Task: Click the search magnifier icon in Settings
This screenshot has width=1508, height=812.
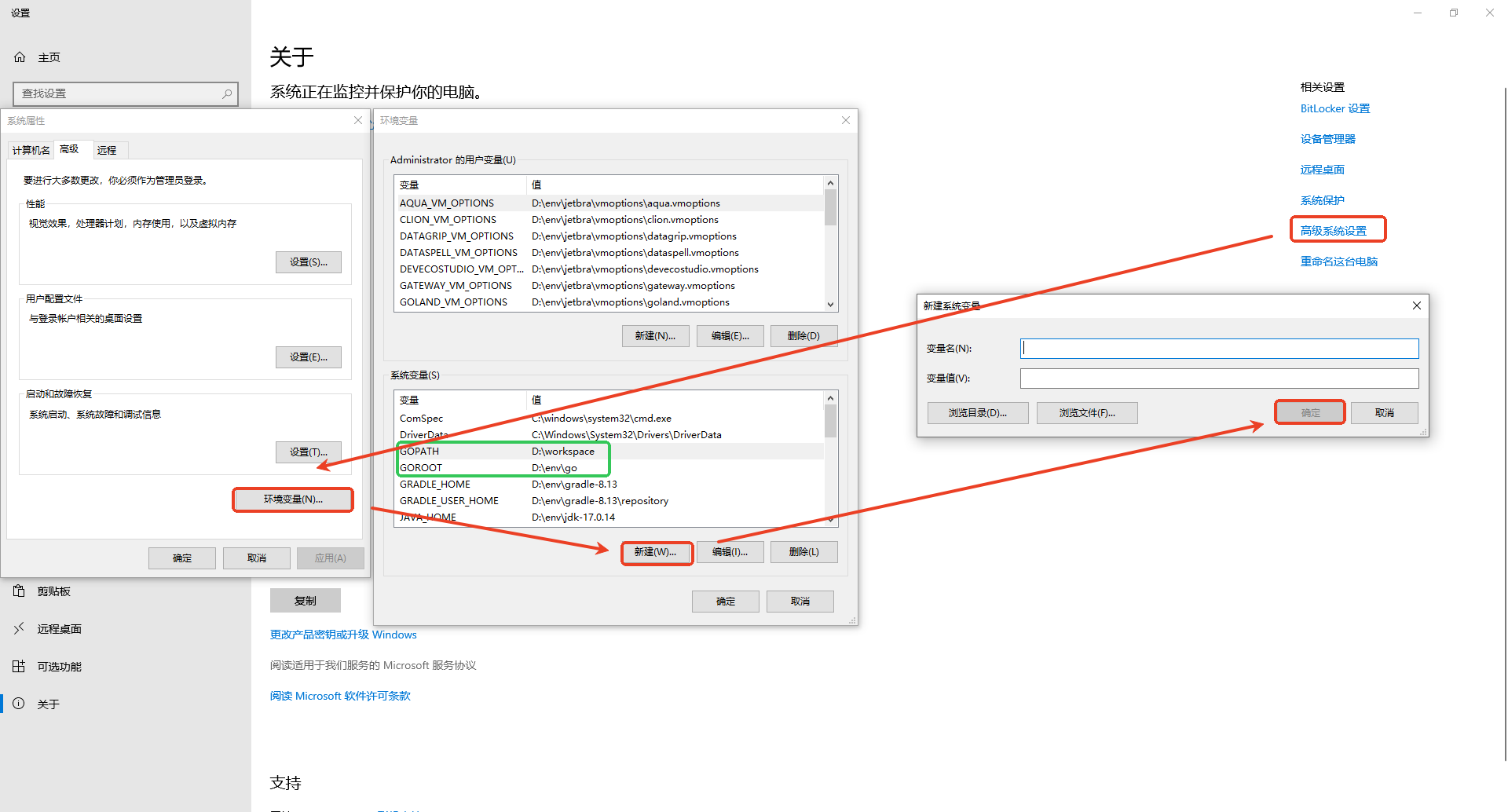Action: (x=227, y=93)
